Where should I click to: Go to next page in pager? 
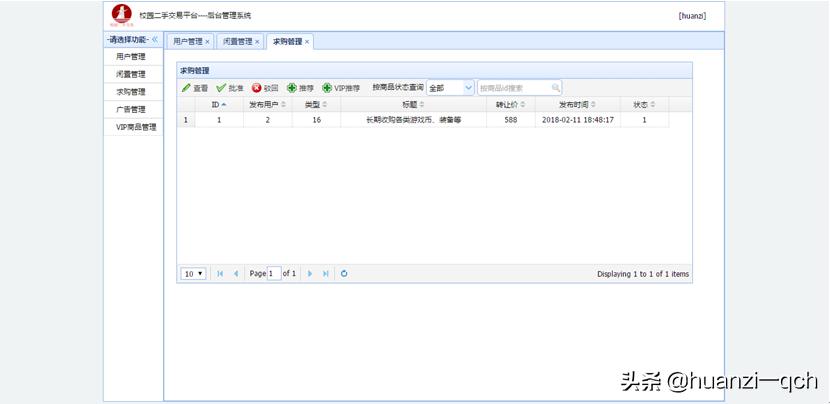pos(310,274)
